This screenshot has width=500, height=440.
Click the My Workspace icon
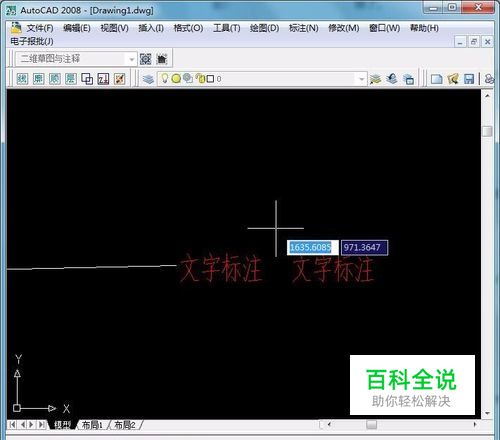(x=162, y=59)
